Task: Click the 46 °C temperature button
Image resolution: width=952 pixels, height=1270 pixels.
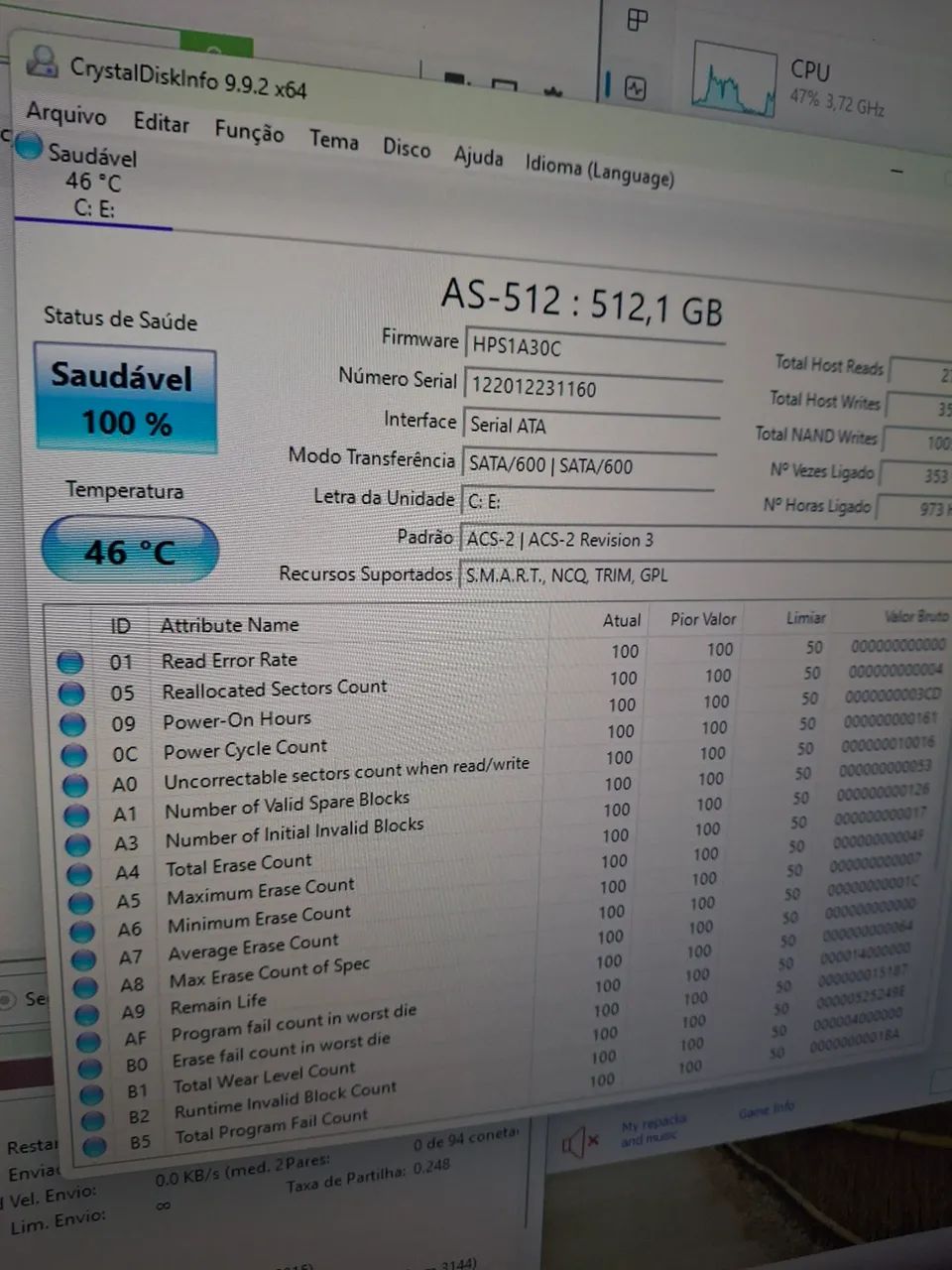Action: (129, 551)
